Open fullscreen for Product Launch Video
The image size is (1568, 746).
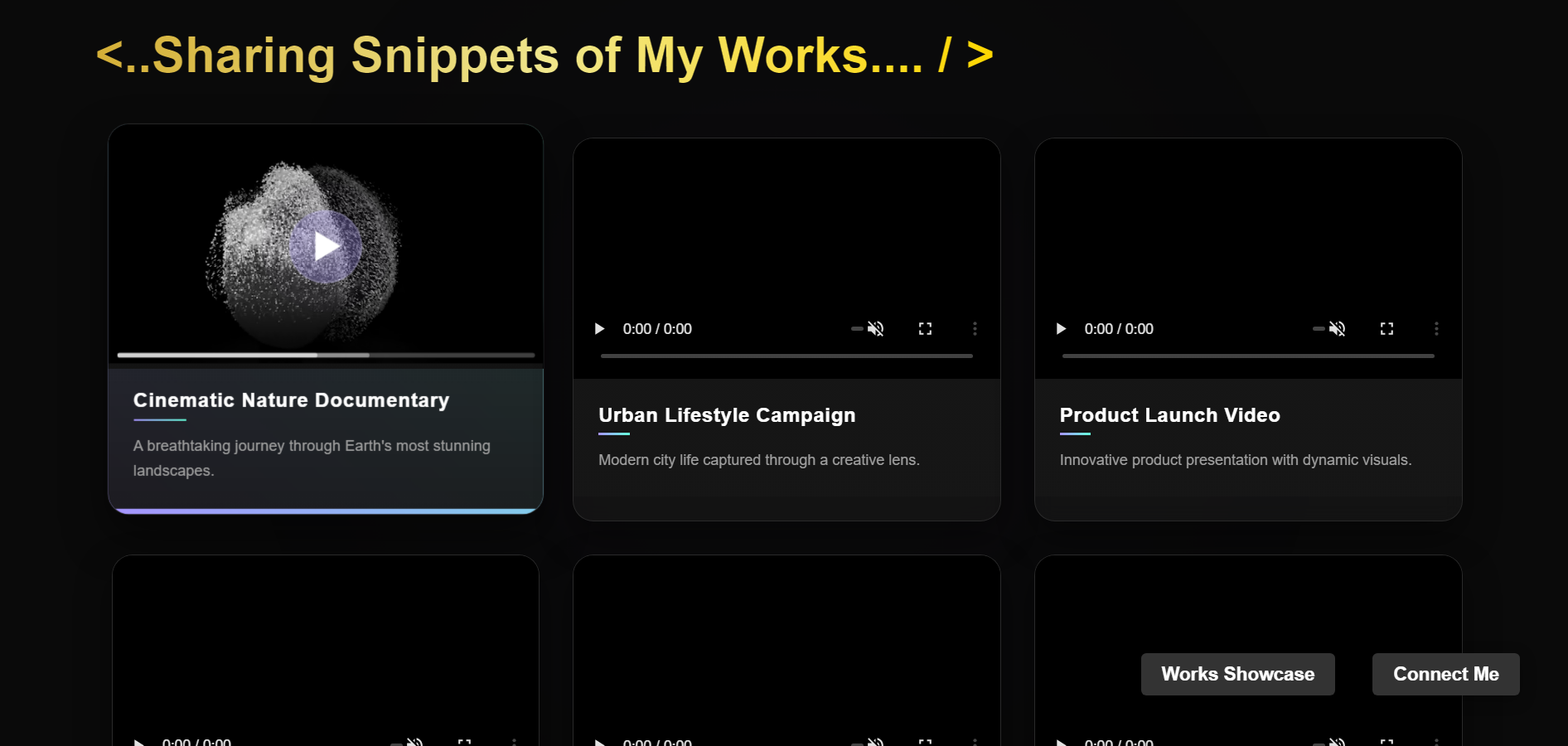(x=1387, y=329)
